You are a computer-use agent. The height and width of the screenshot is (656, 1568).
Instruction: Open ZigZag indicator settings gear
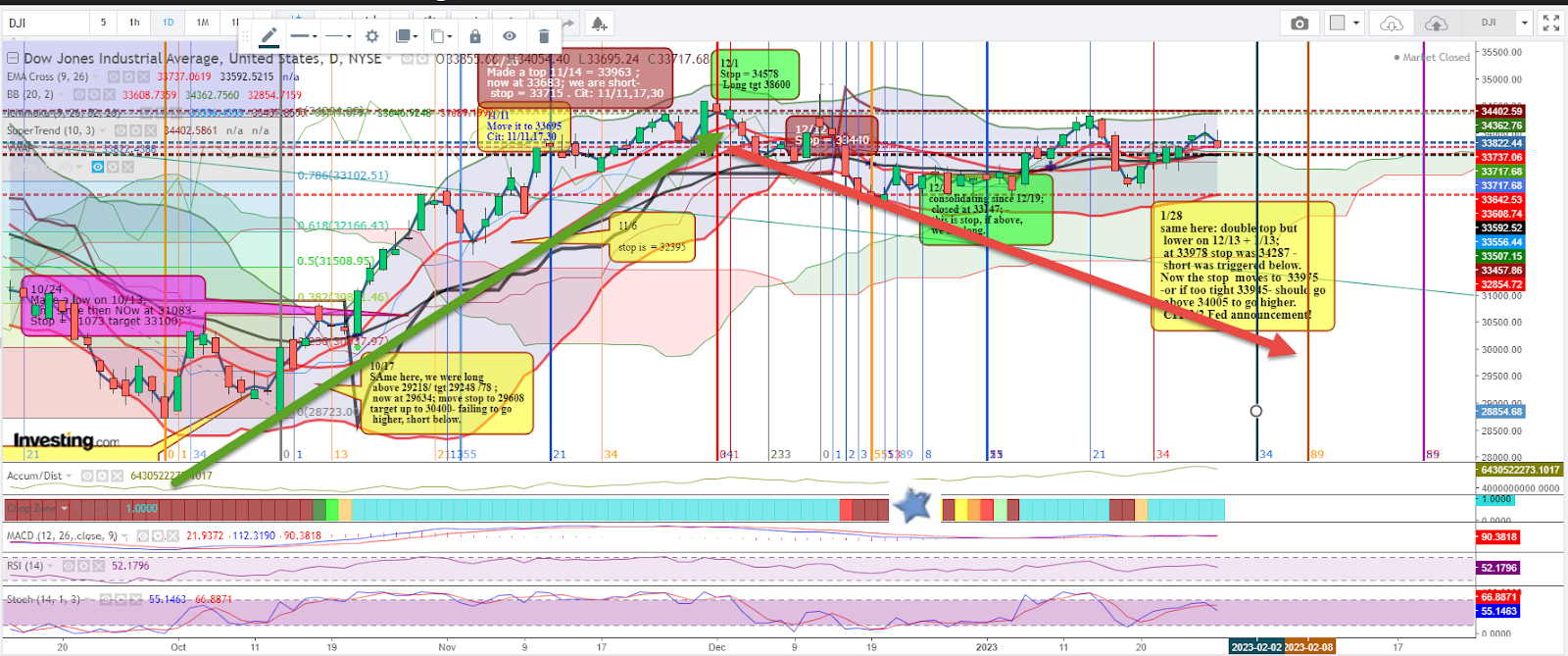(x=113, y=167)
